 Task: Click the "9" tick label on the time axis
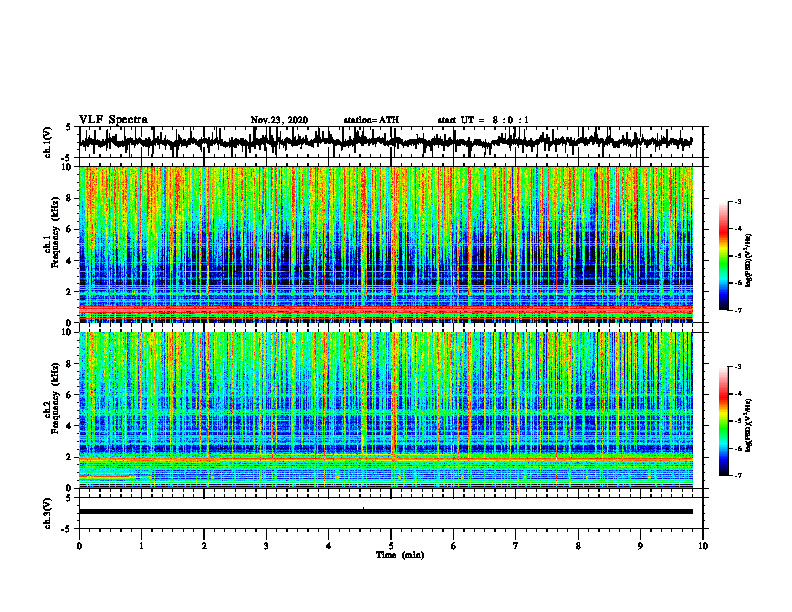640,546
